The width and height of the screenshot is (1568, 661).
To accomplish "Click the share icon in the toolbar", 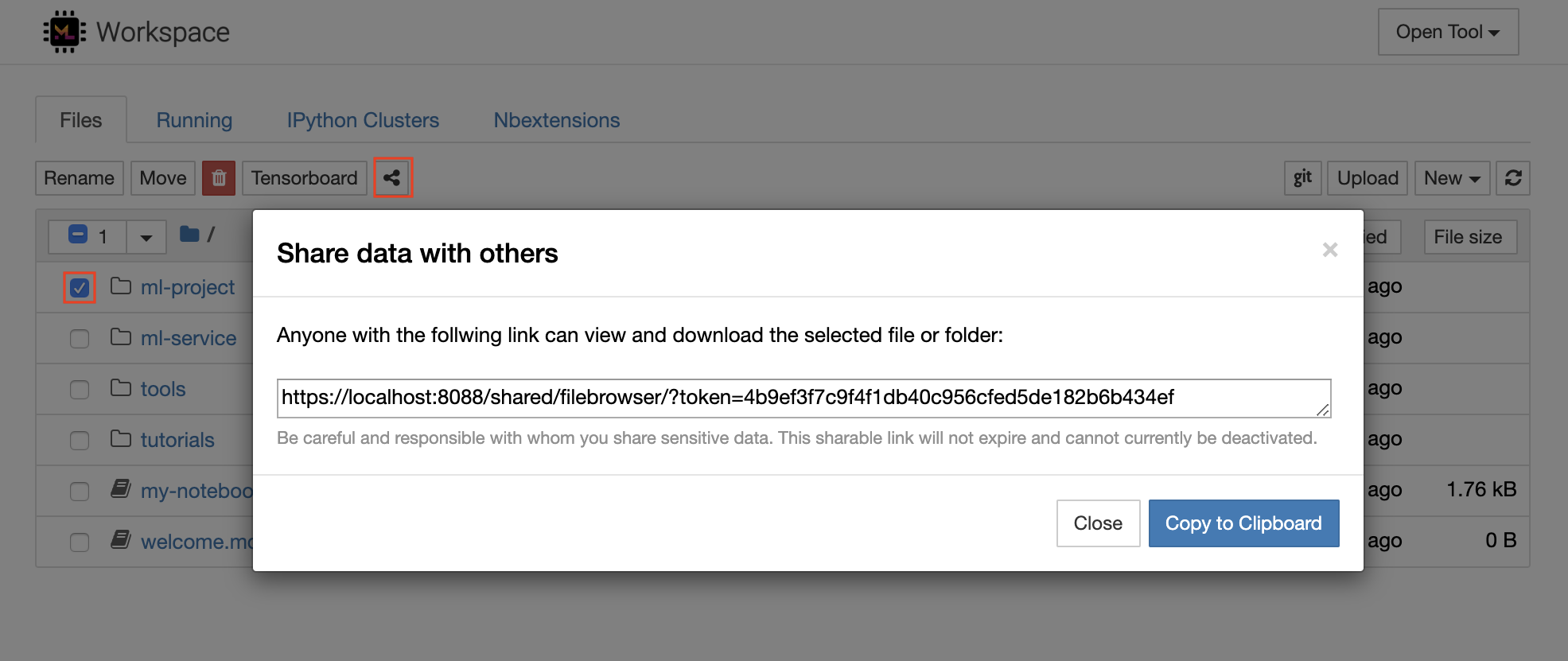I will [392, 178].
